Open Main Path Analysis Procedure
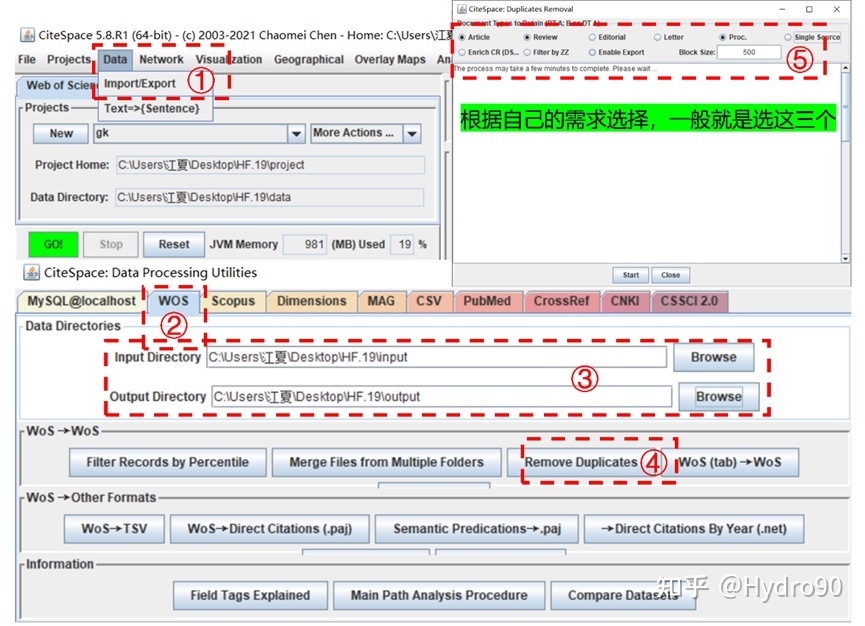 click(439, 596)
